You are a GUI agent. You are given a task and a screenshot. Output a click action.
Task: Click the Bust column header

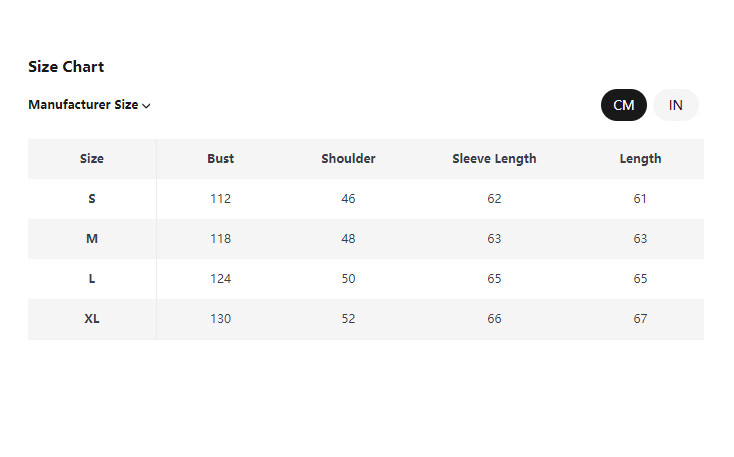(221, 159)
